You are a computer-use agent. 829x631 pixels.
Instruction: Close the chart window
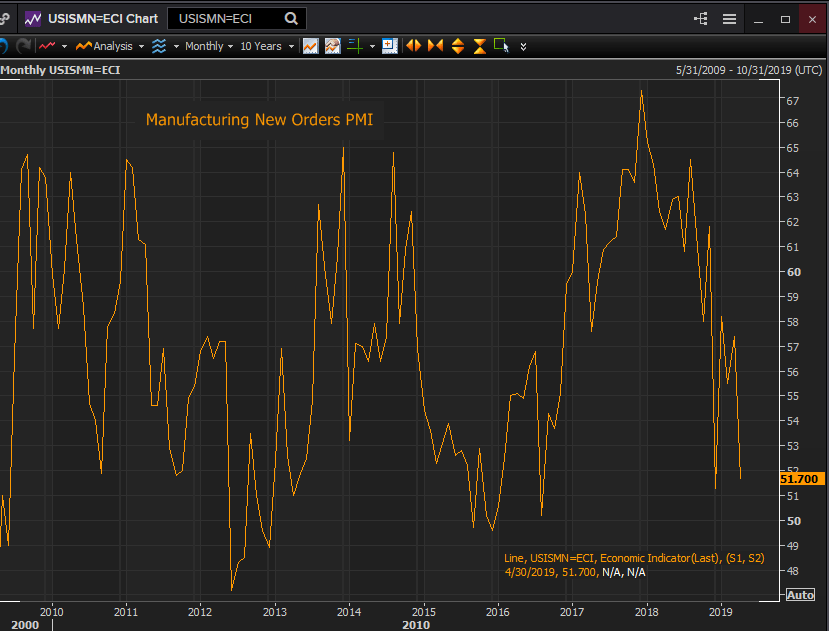(813, 20)
